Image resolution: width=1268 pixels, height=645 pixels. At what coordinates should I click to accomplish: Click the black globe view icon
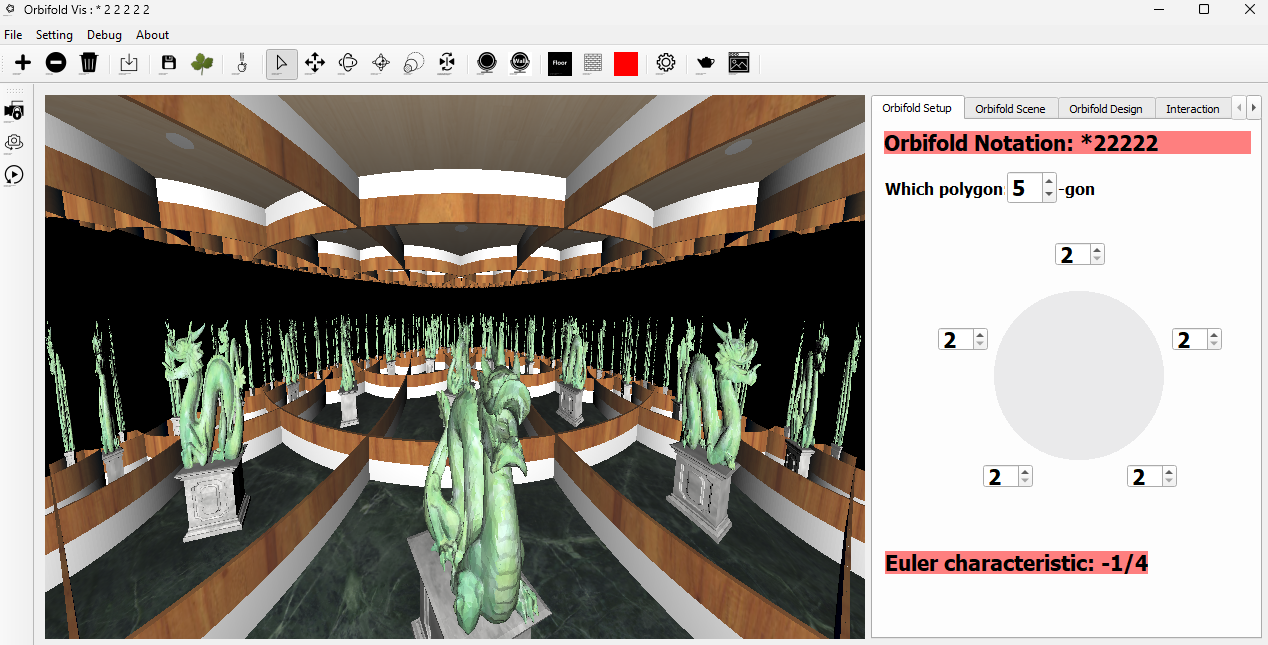(x=487, y=63)
